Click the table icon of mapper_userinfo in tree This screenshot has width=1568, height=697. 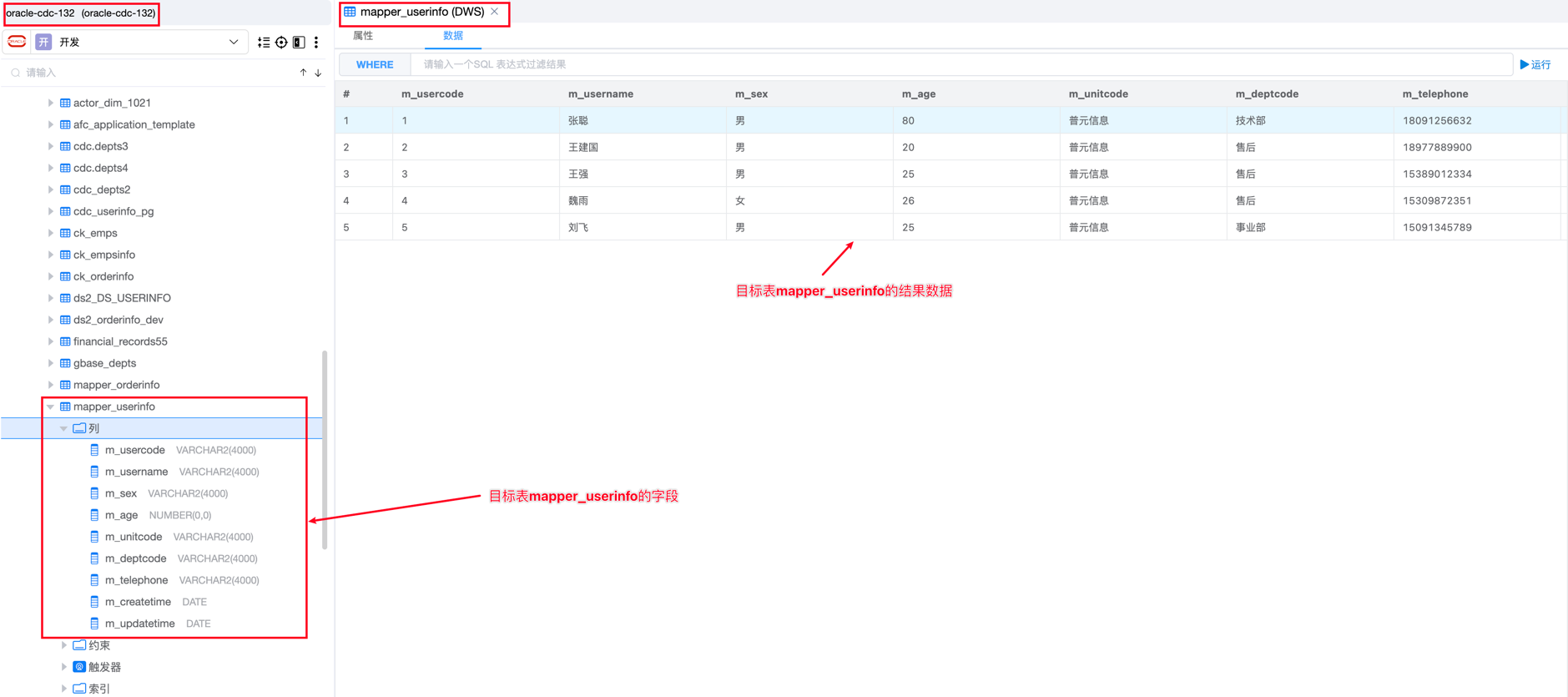[65, 407]
